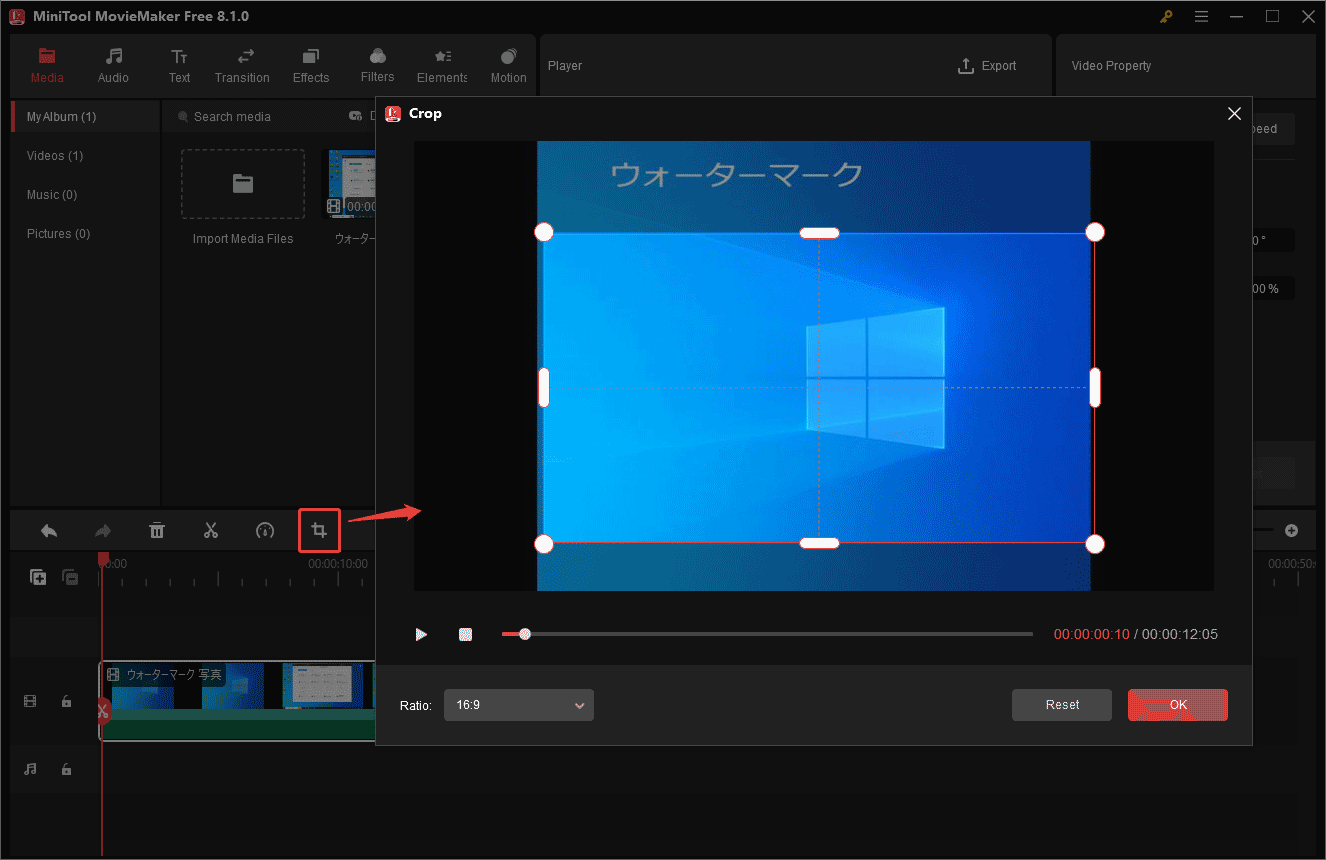Image resolution: width=1326 pixels, height=860 pixels.
Task: Click the scissors on the playhead
Action: click(103, 711)
